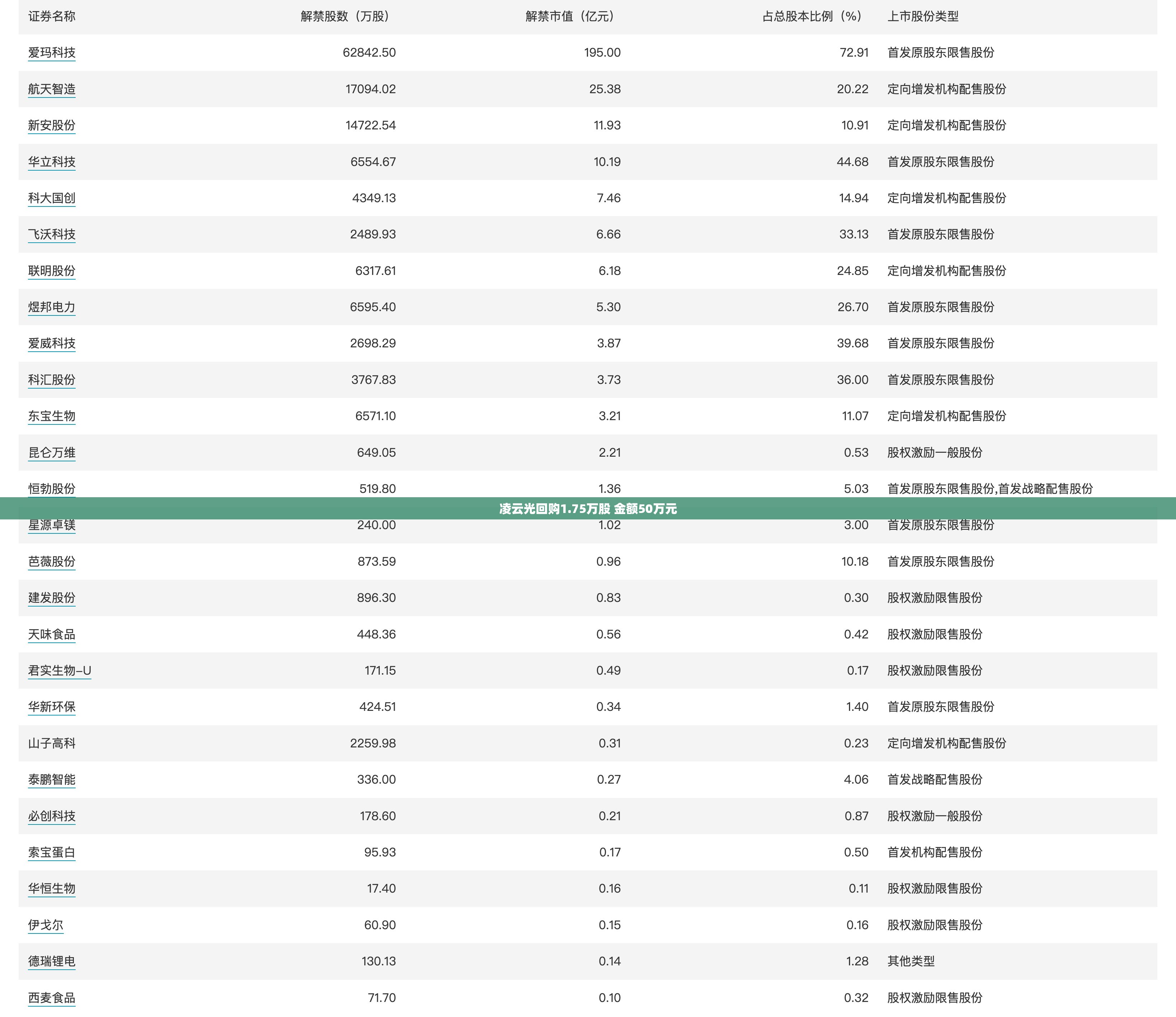Select the 17094.02 shares value

[371, 89]
